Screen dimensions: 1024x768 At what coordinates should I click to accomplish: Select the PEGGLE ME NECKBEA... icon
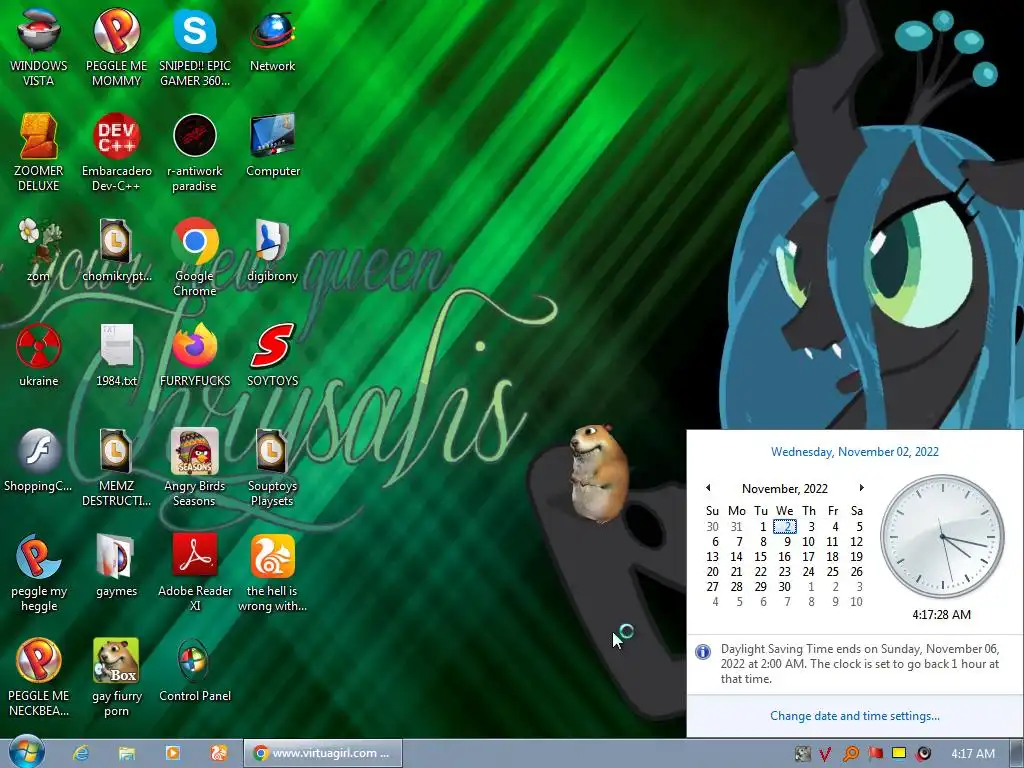(39, 678)
